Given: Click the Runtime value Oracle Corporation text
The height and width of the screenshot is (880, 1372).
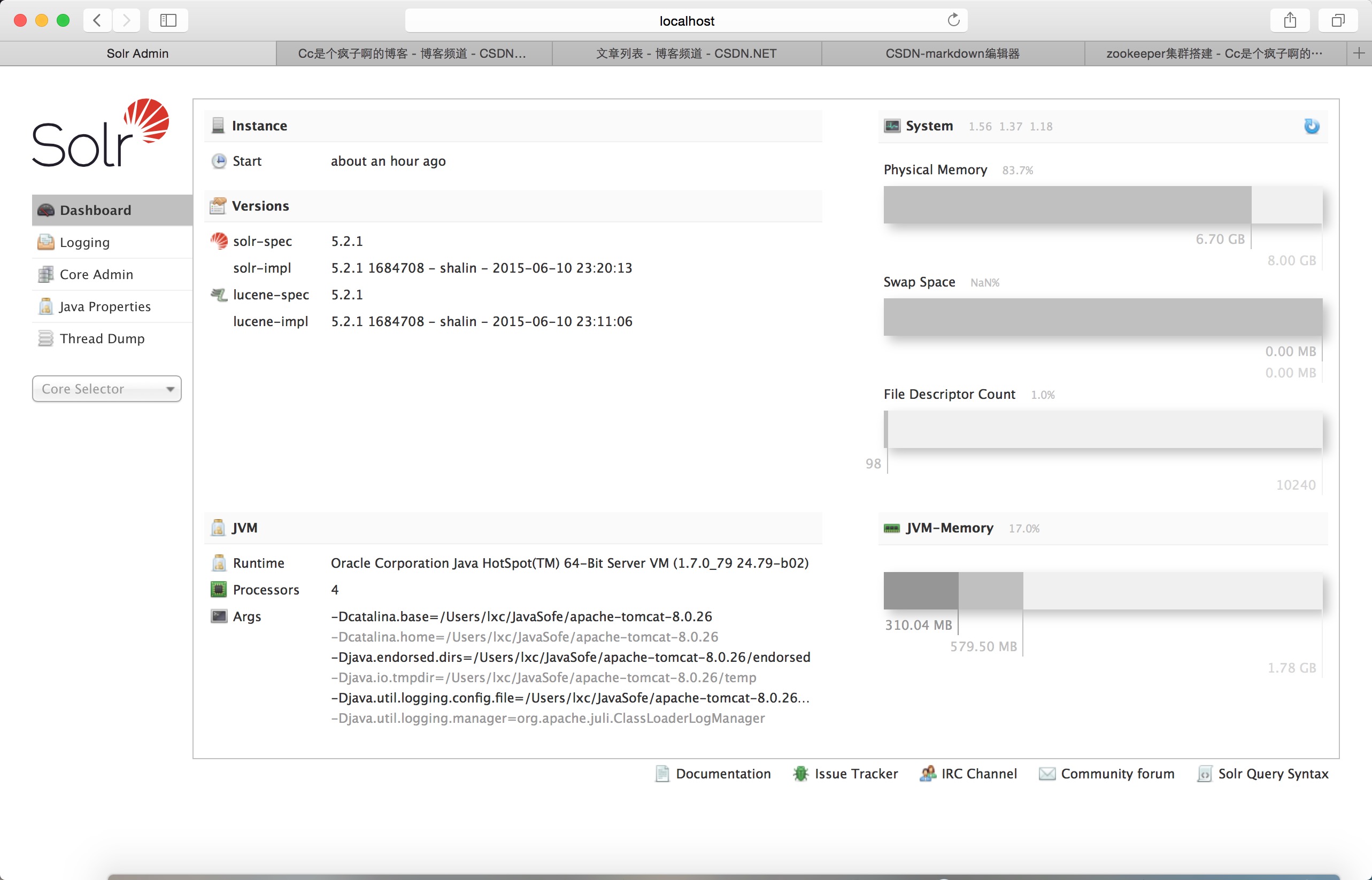Looking at the screenshot, I should click(570, 563).
